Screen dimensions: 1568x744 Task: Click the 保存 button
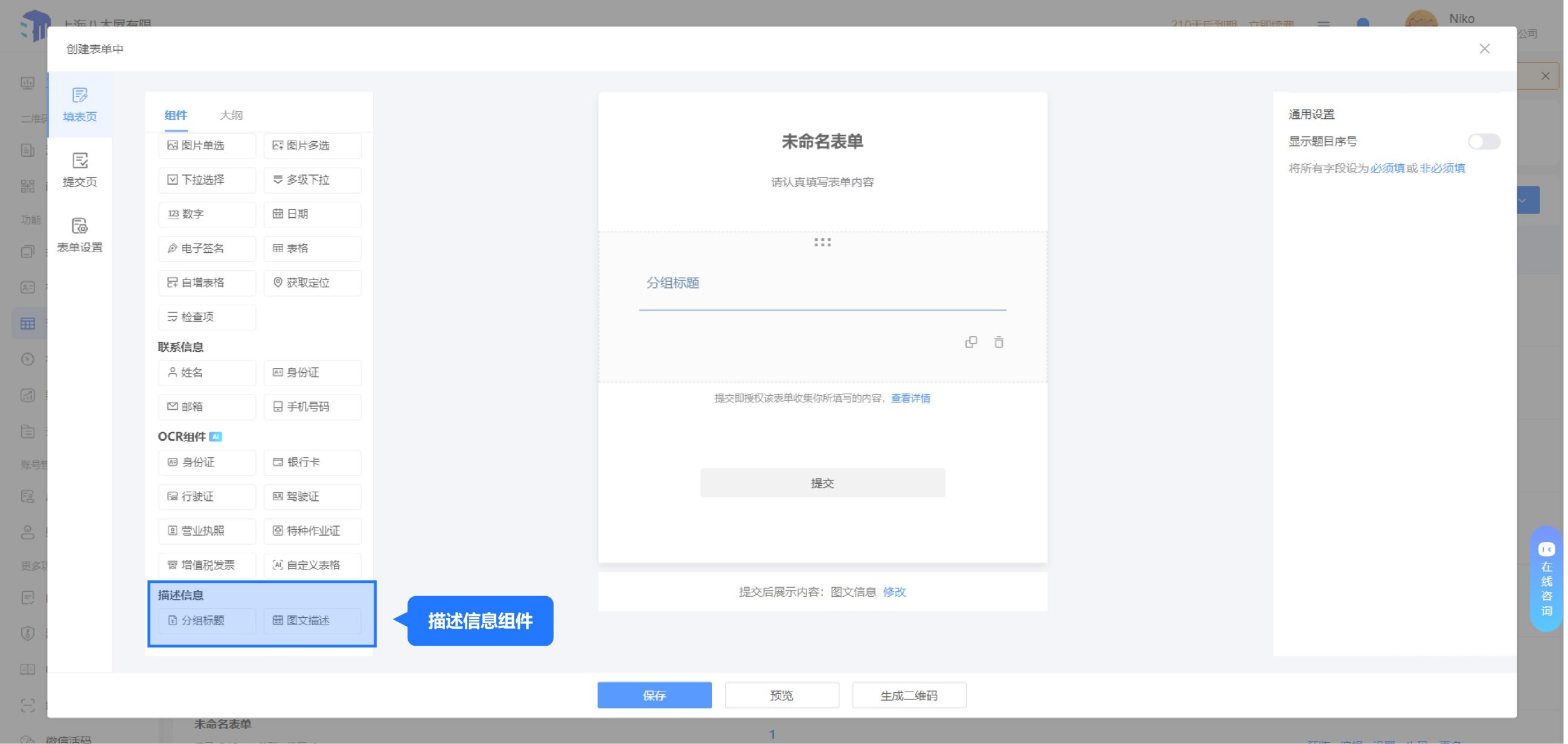656,695
